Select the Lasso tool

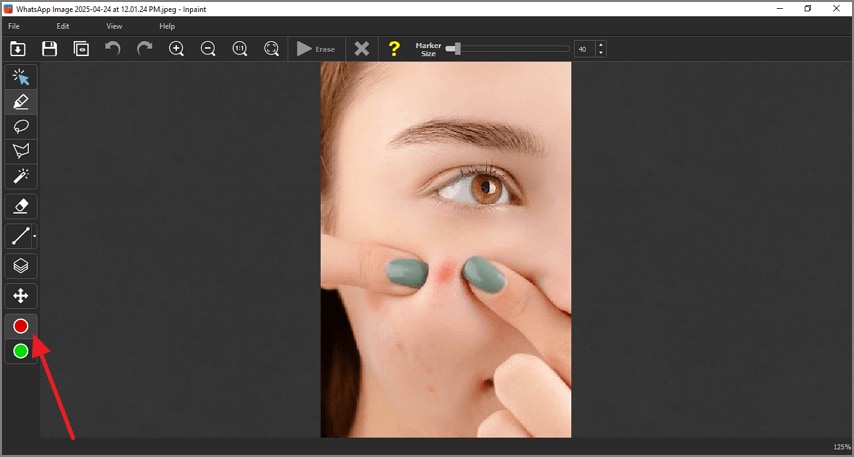click(x=21, y=126)
